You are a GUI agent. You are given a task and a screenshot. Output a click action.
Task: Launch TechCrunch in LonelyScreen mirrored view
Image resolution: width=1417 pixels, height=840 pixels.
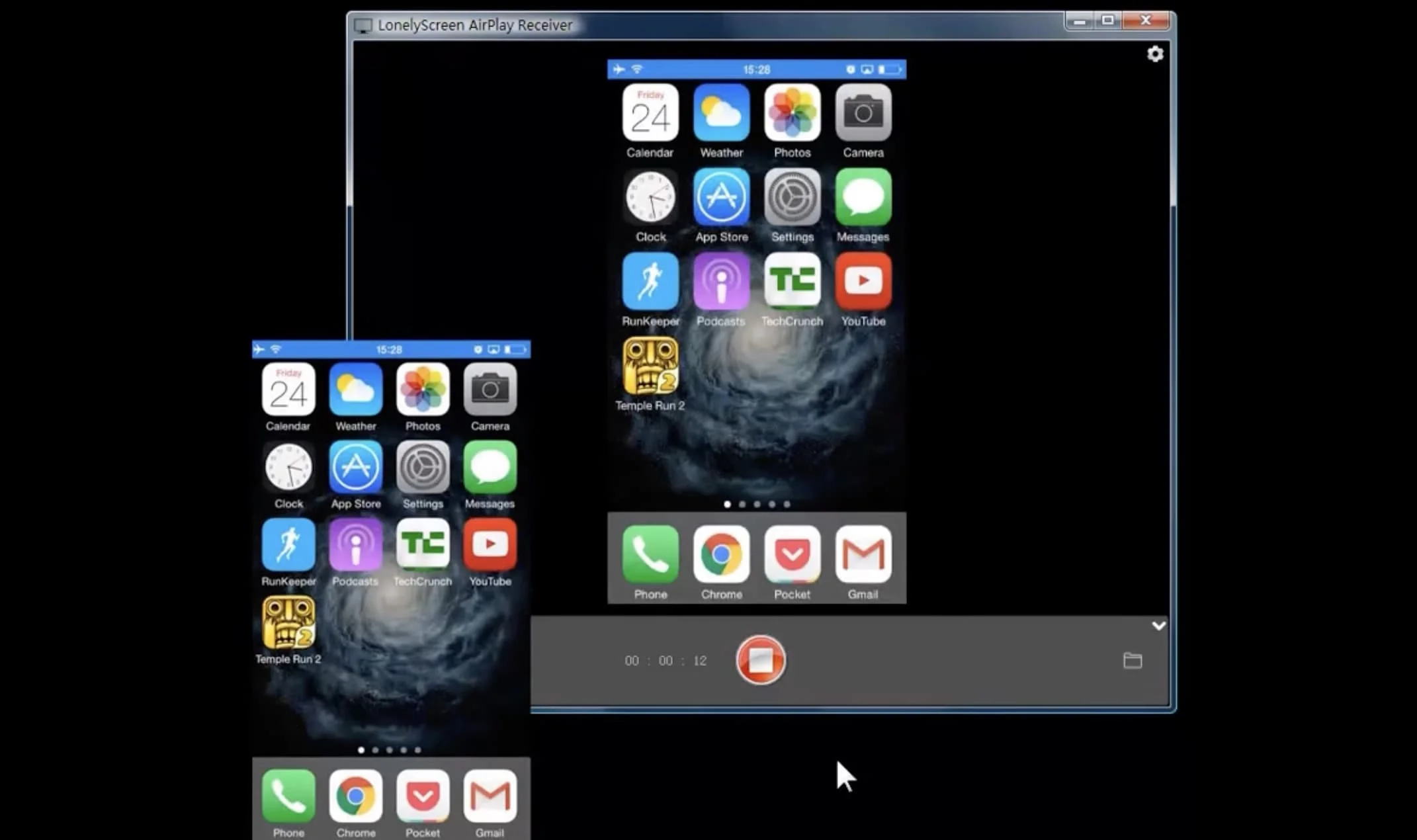(x=792, y=281)
